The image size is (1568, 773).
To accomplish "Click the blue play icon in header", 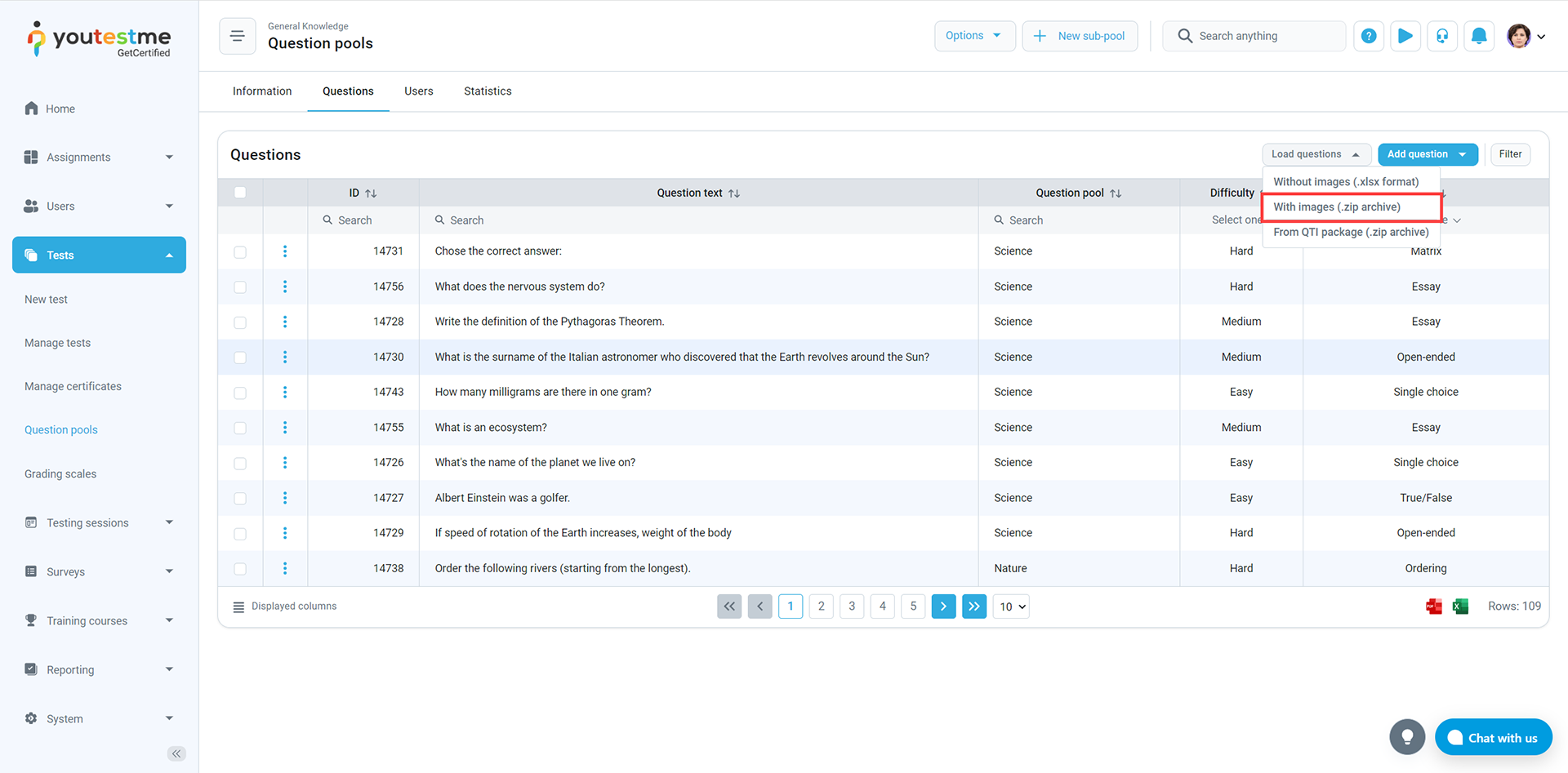I will [x=1405, y=36].
